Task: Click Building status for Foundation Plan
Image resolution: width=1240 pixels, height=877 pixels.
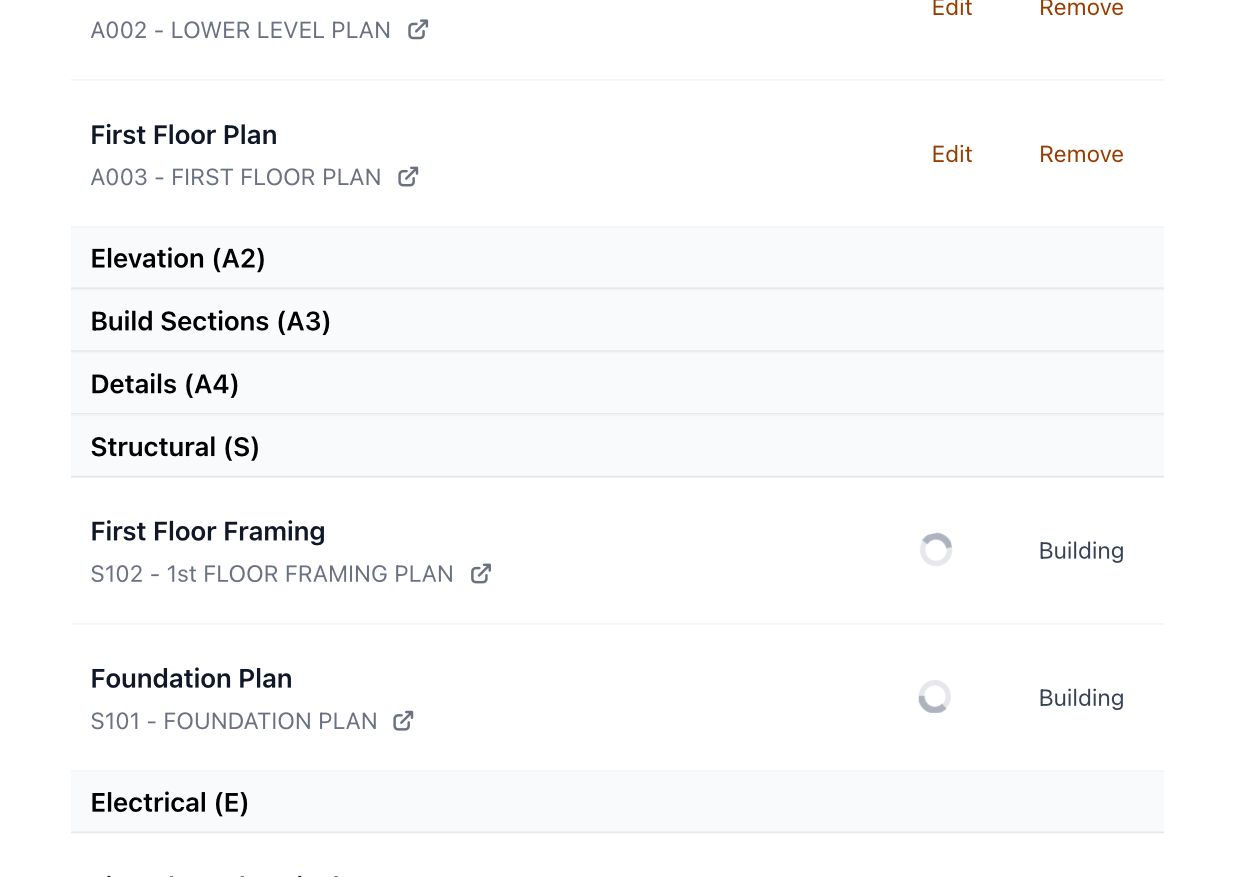Action: pos(1081,698)
